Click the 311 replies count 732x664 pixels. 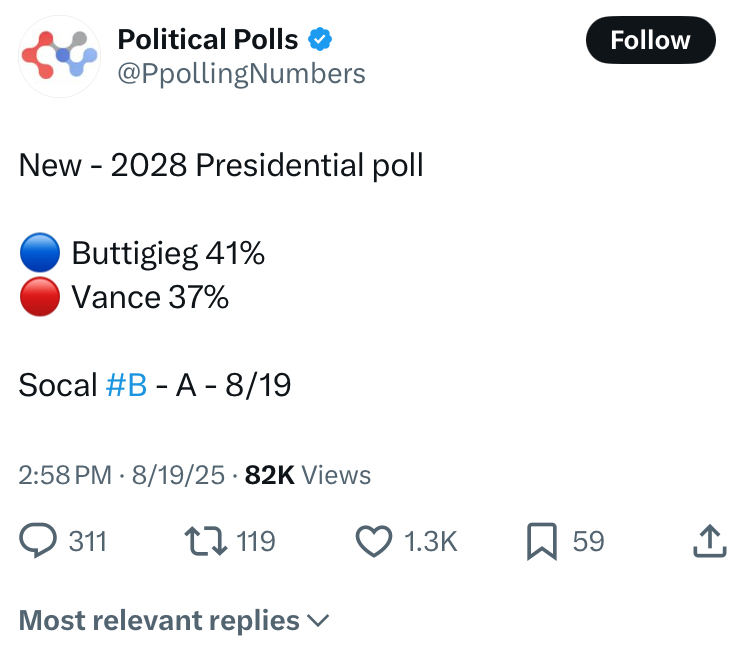click(x=88, y=541)
